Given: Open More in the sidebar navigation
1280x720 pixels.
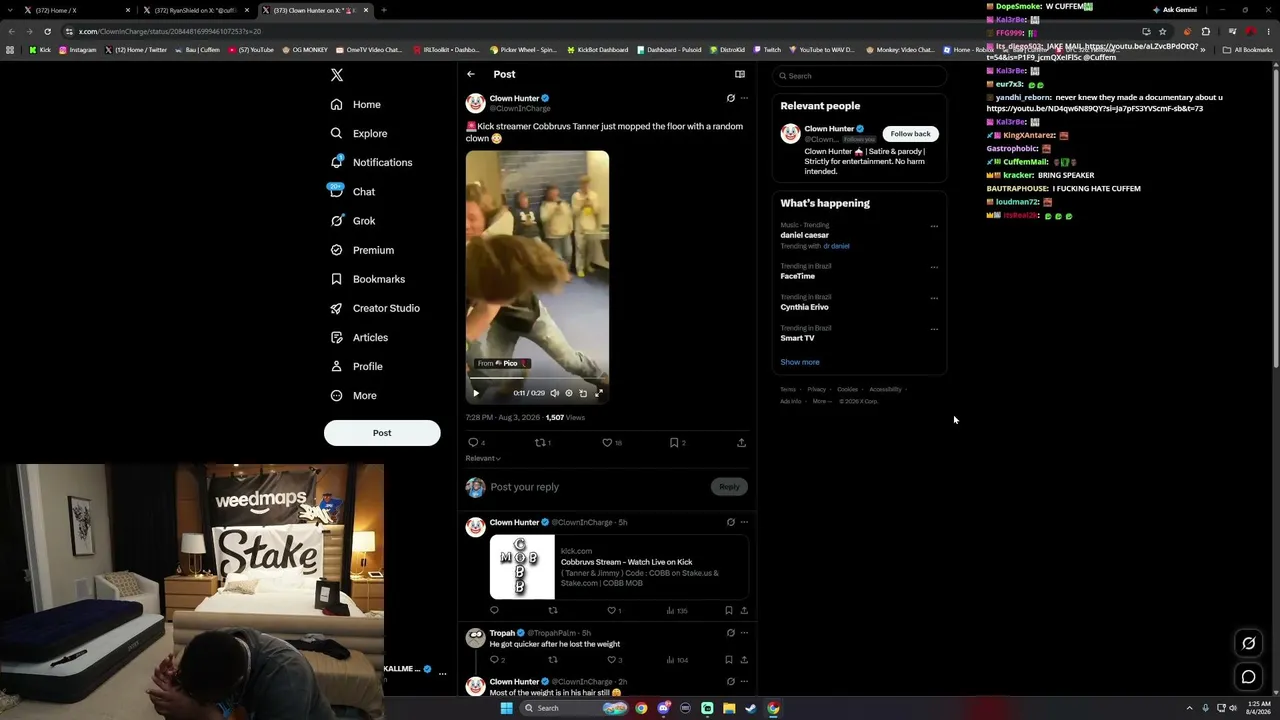Looking at the screenshot, I should 353,396.
